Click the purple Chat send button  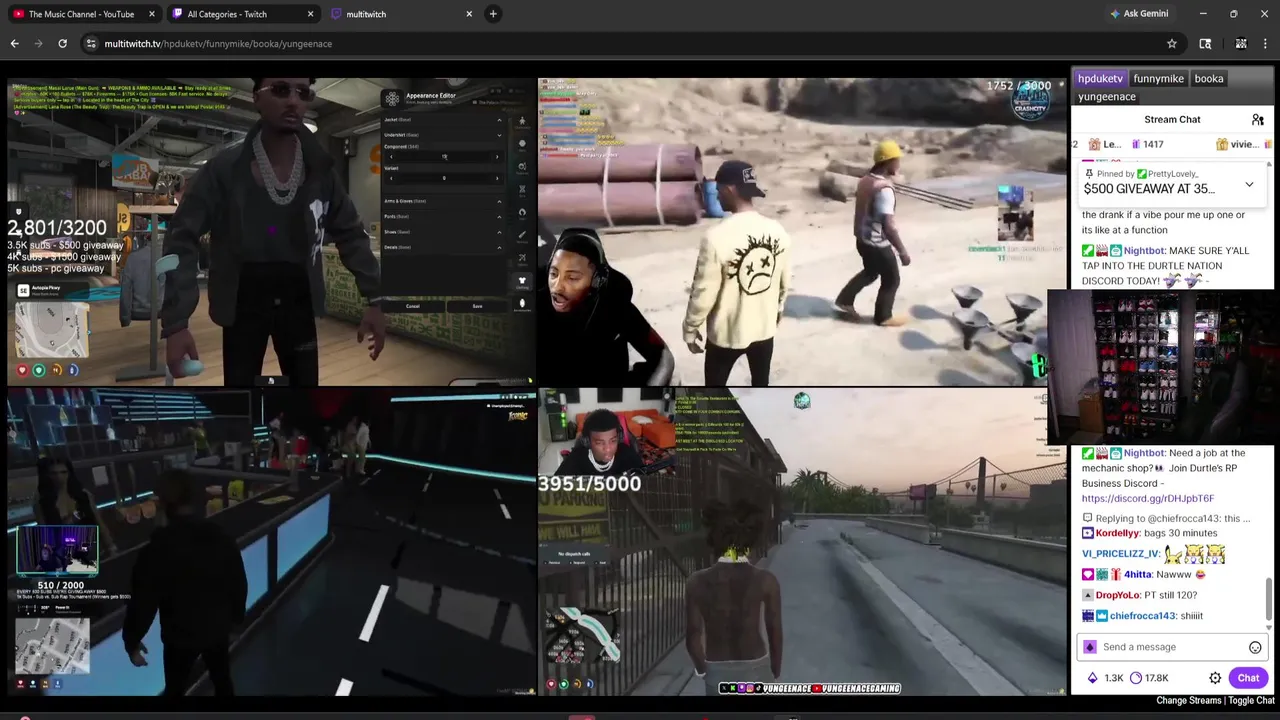1248,678
